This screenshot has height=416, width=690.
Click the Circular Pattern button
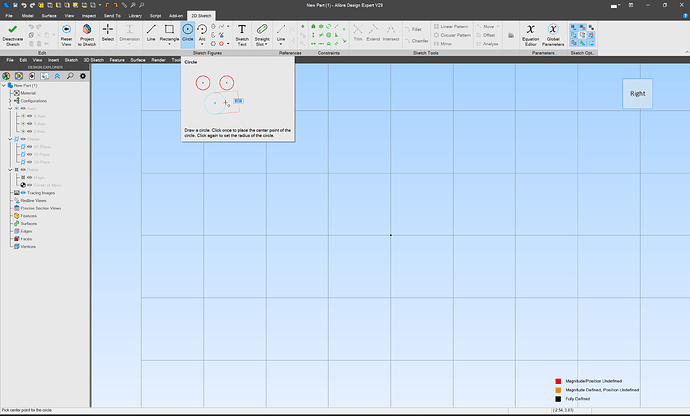point(452,35)
